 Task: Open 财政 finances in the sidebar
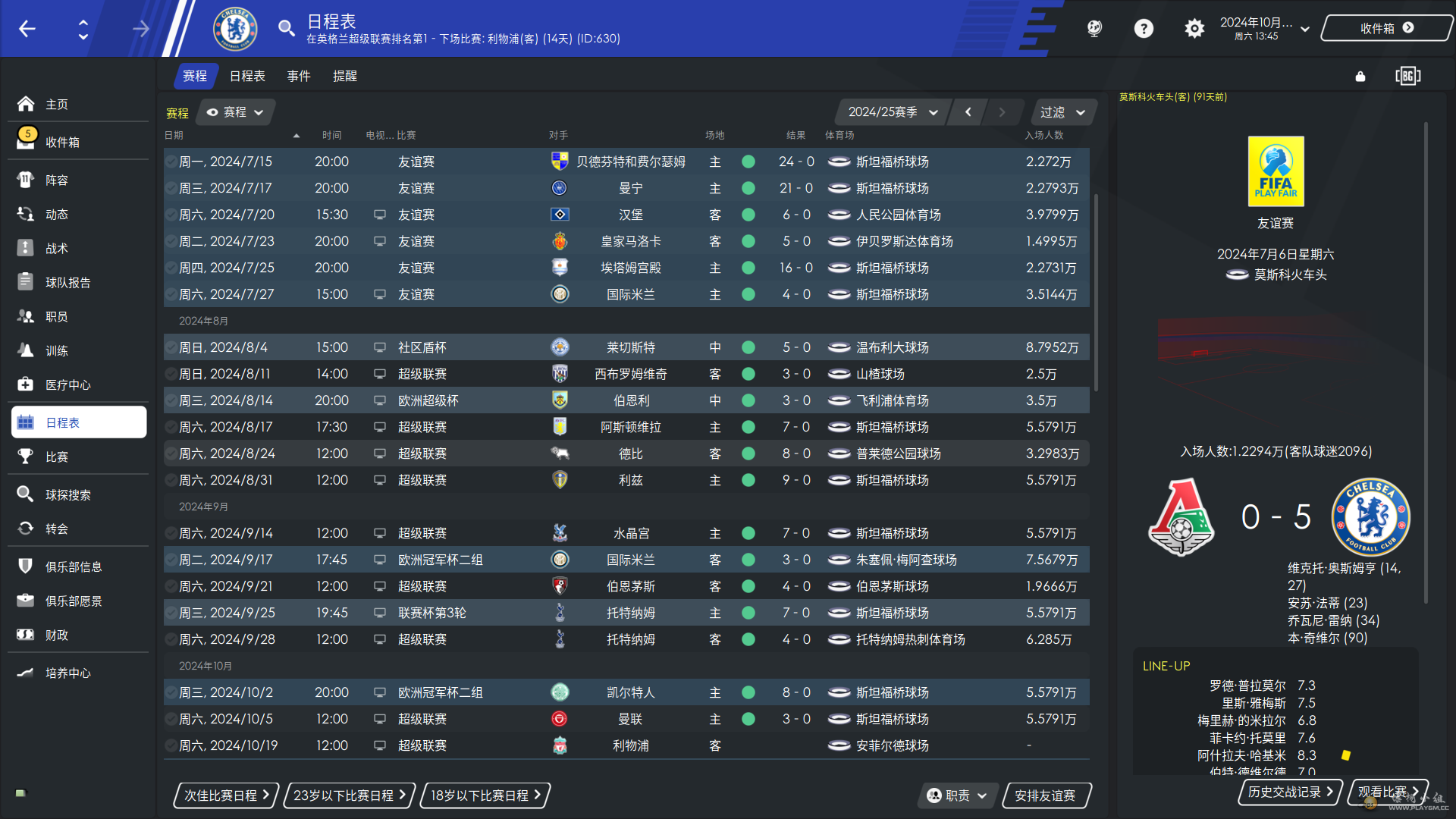pos(79,635)
